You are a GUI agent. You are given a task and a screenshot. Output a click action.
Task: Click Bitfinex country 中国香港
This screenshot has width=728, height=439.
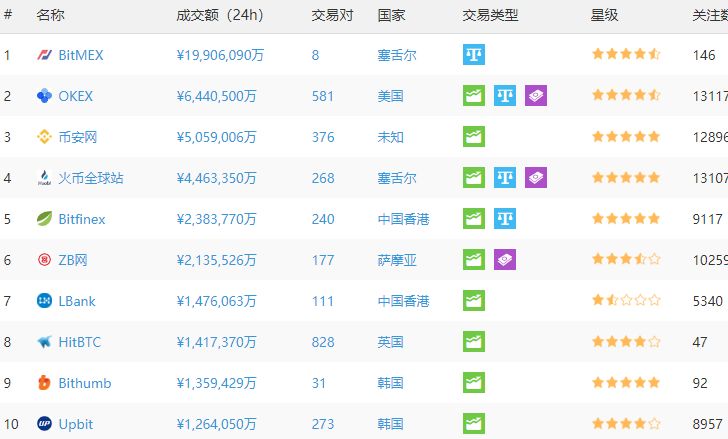coord(403,219)
